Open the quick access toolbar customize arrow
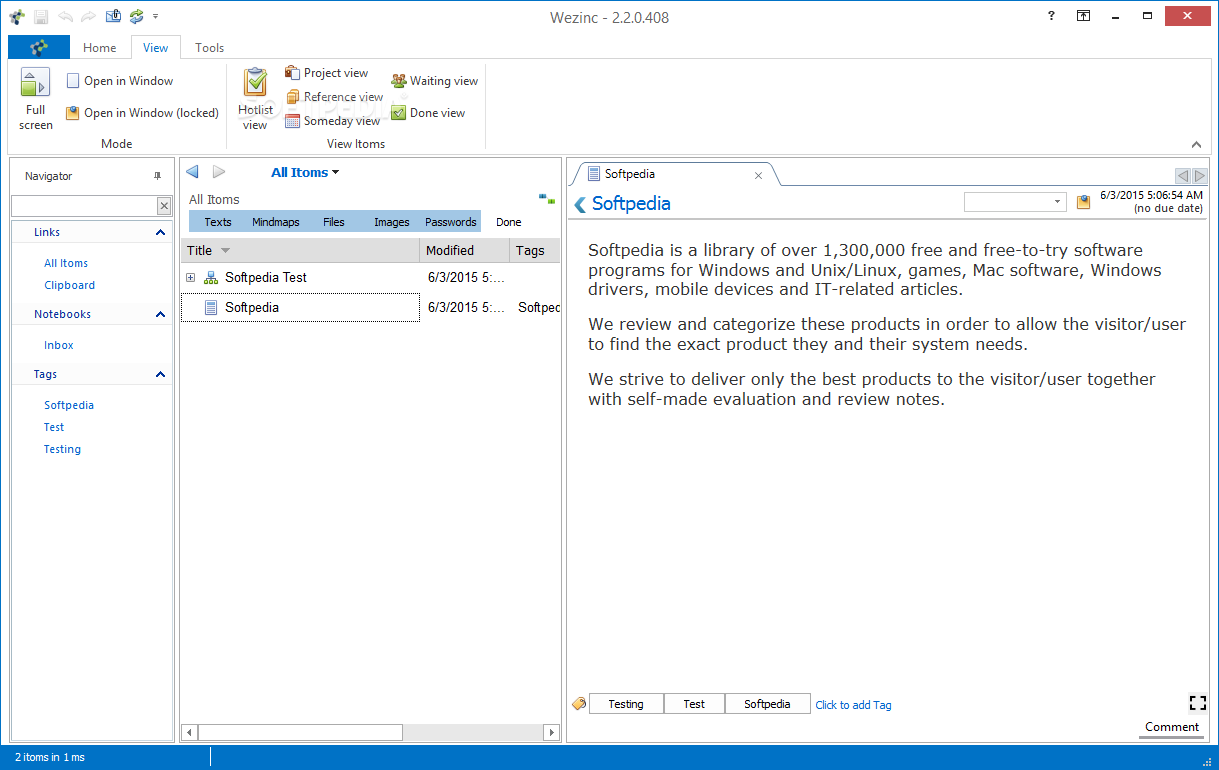This screenshot has height=770, width=1219. tap(156, 17)
